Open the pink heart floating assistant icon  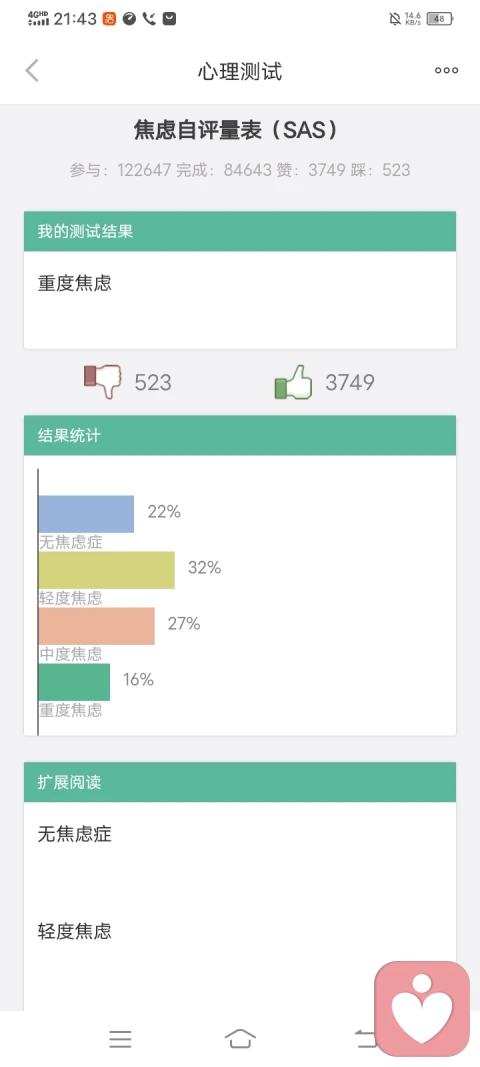(422, 1008)
